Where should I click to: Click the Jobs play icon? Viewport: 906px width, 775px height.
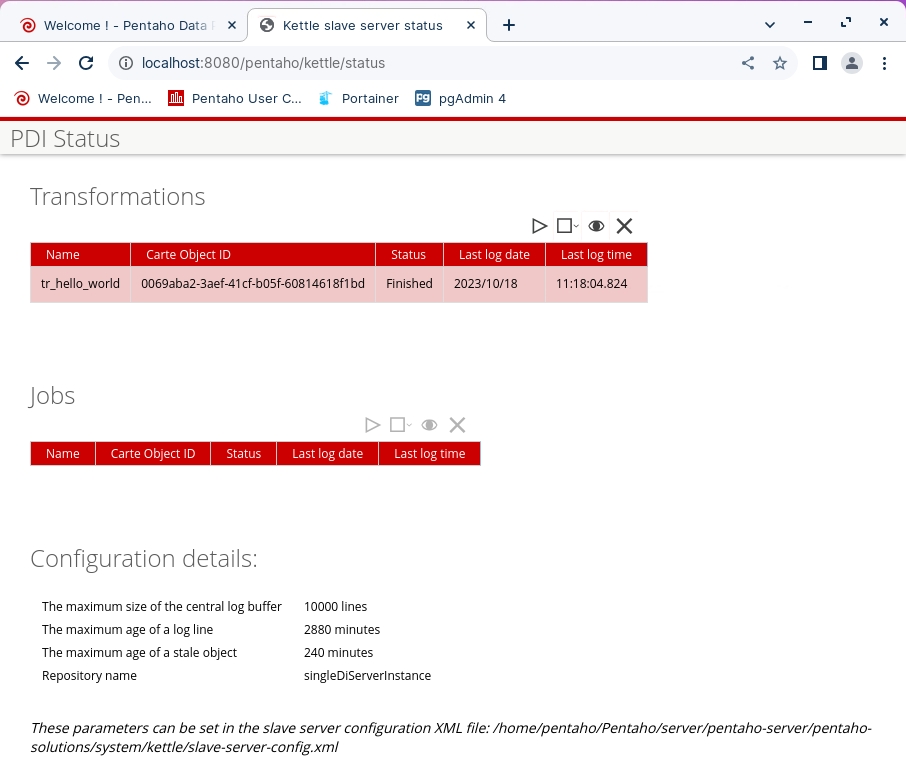373,425
